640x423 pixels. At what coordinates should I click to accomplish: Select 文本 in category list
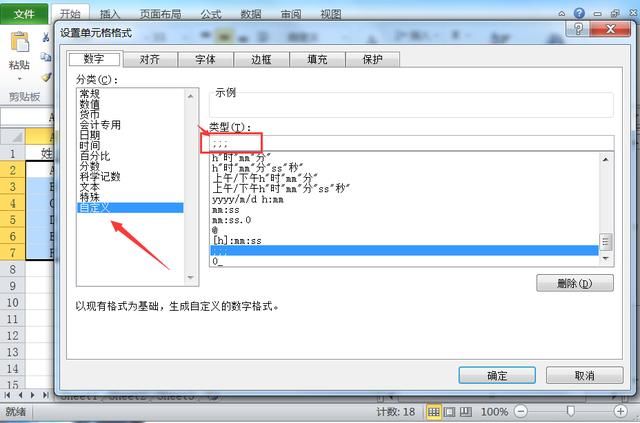(131, 187)
